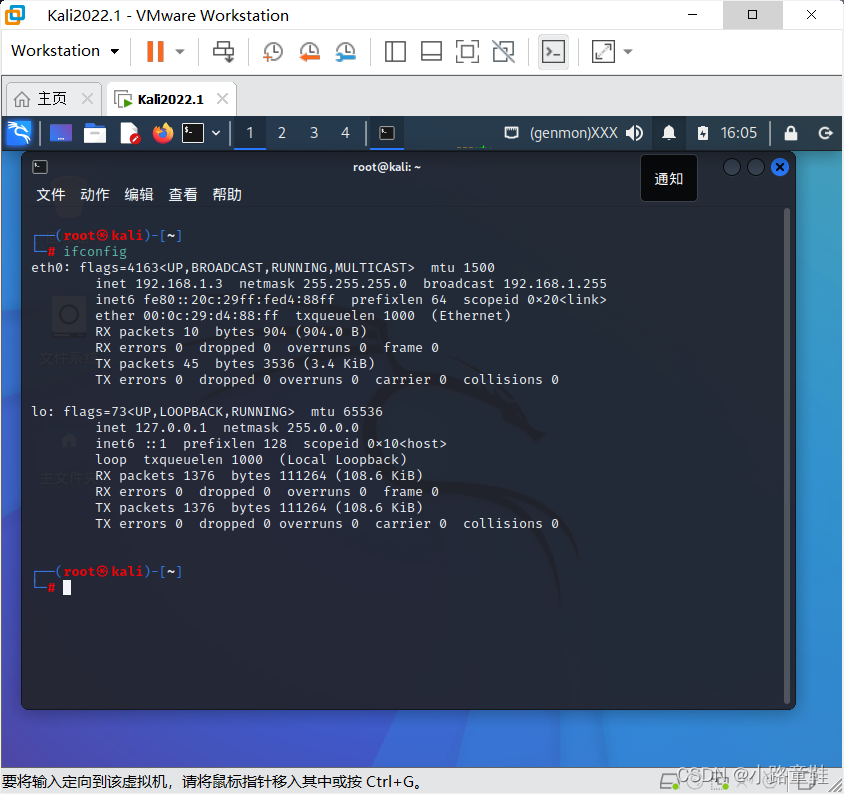The image size is (844, 794).
Task: Click the 192.168.1.3 inet address
Action: click(179, 284)
